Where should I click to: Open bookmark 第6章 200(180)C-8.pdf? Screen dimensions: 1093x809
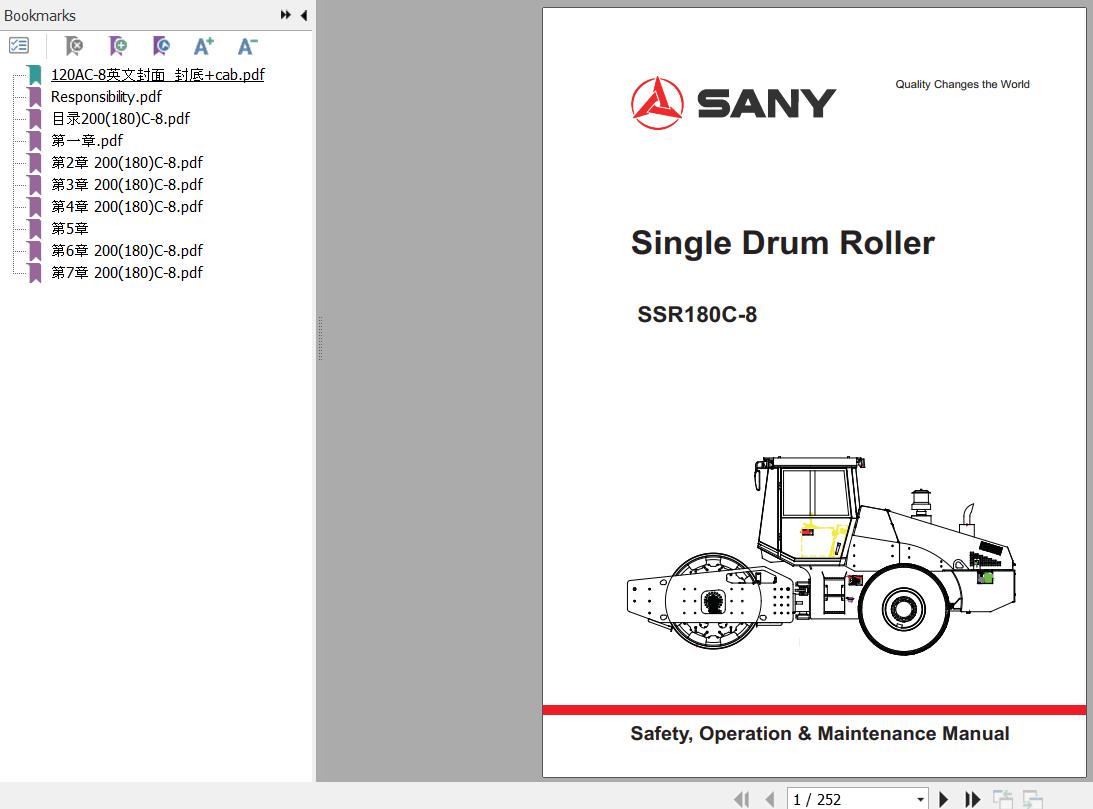tap(127, 250)
